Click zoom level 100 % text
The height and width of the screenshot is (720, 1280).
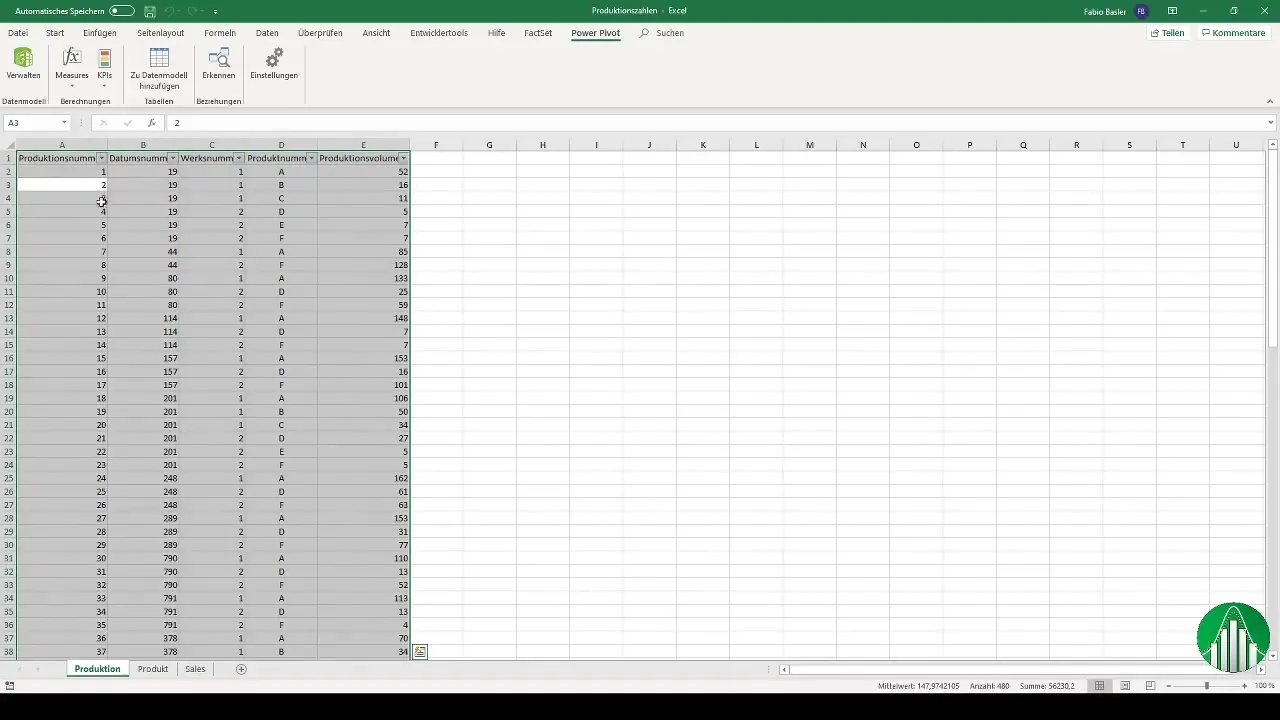(x=1265, y=686)
